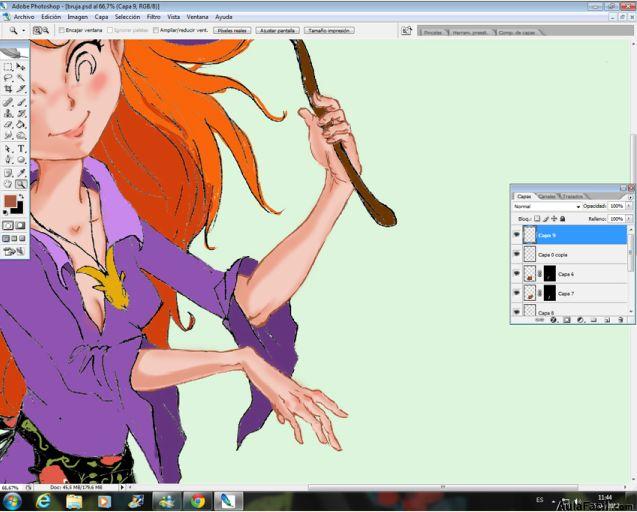
Task: Select the Clone Stamp tool
Action: tap(8, 113)
